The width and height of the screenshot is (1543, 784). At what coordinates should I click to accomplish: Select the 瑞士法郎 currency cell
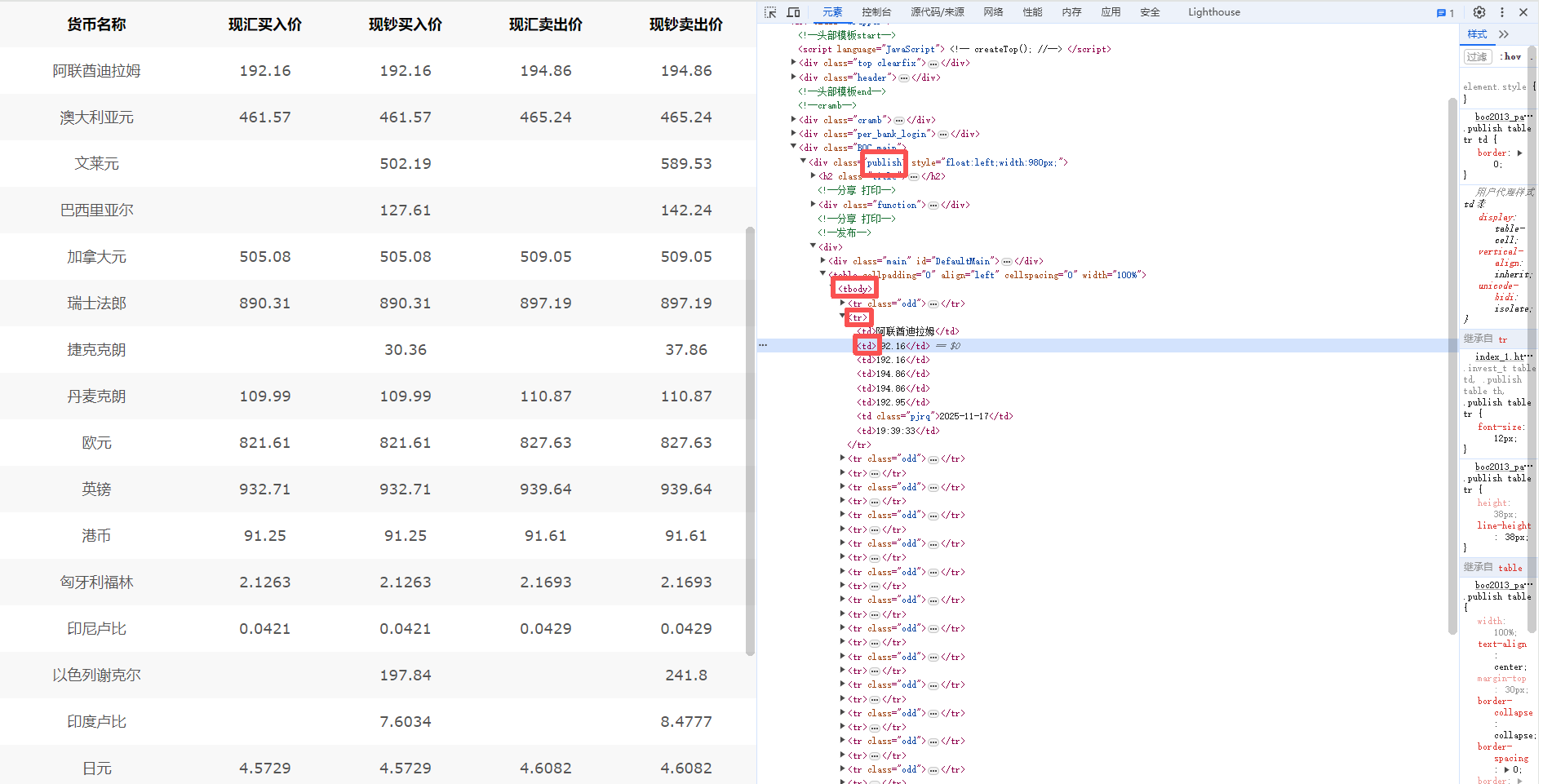[97, 303]
